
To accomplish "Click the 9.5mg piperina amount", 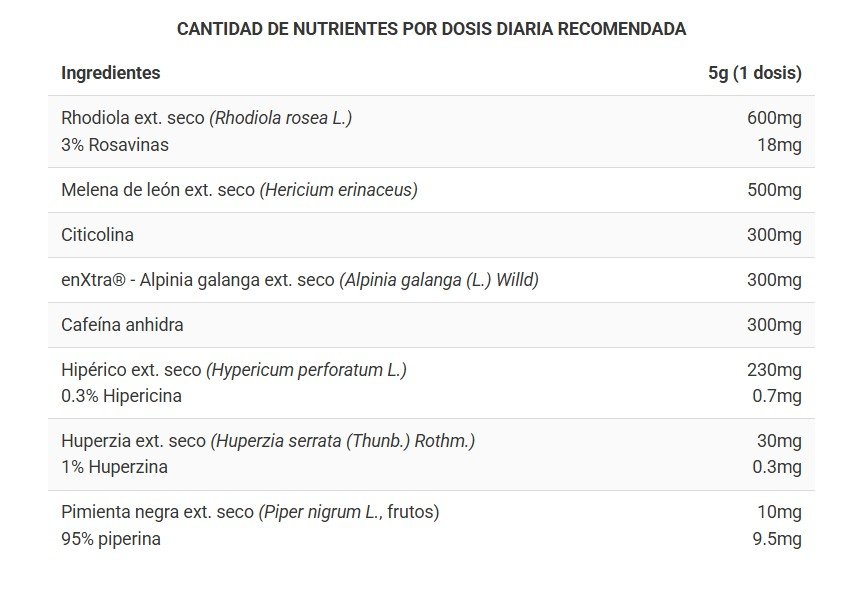I will [776, 539].
